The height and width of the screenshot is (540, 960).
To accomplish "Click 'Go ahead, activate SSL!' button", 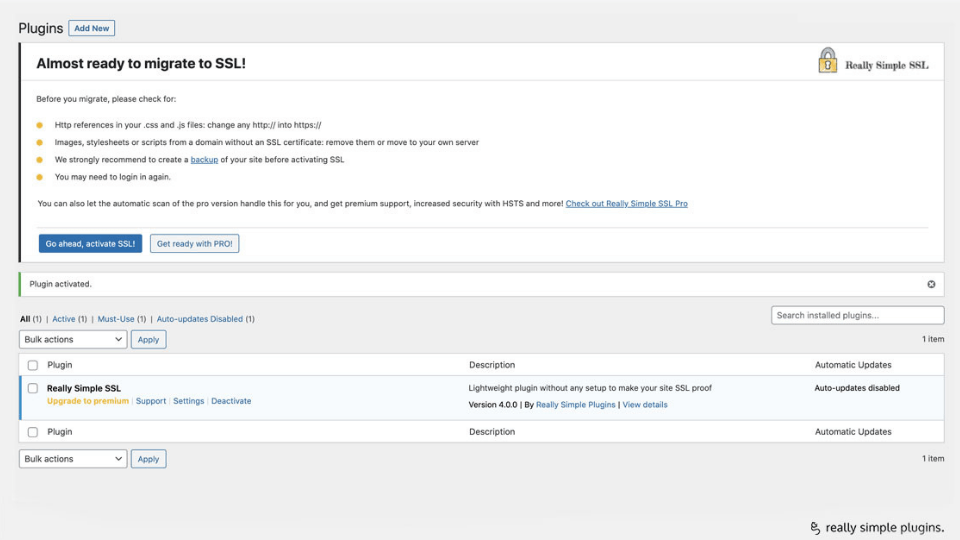I will pyautogui.click(x=91, y=244).
